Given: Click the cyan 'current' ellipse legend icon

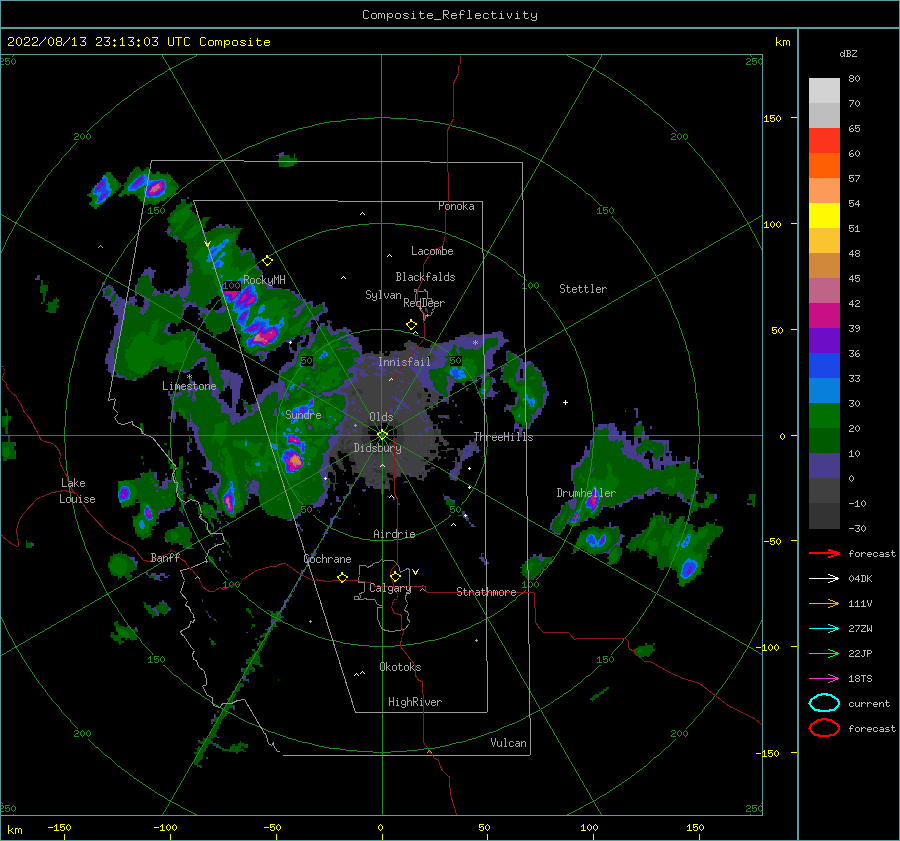Looking at the screenshot, I should coord(824,703).
